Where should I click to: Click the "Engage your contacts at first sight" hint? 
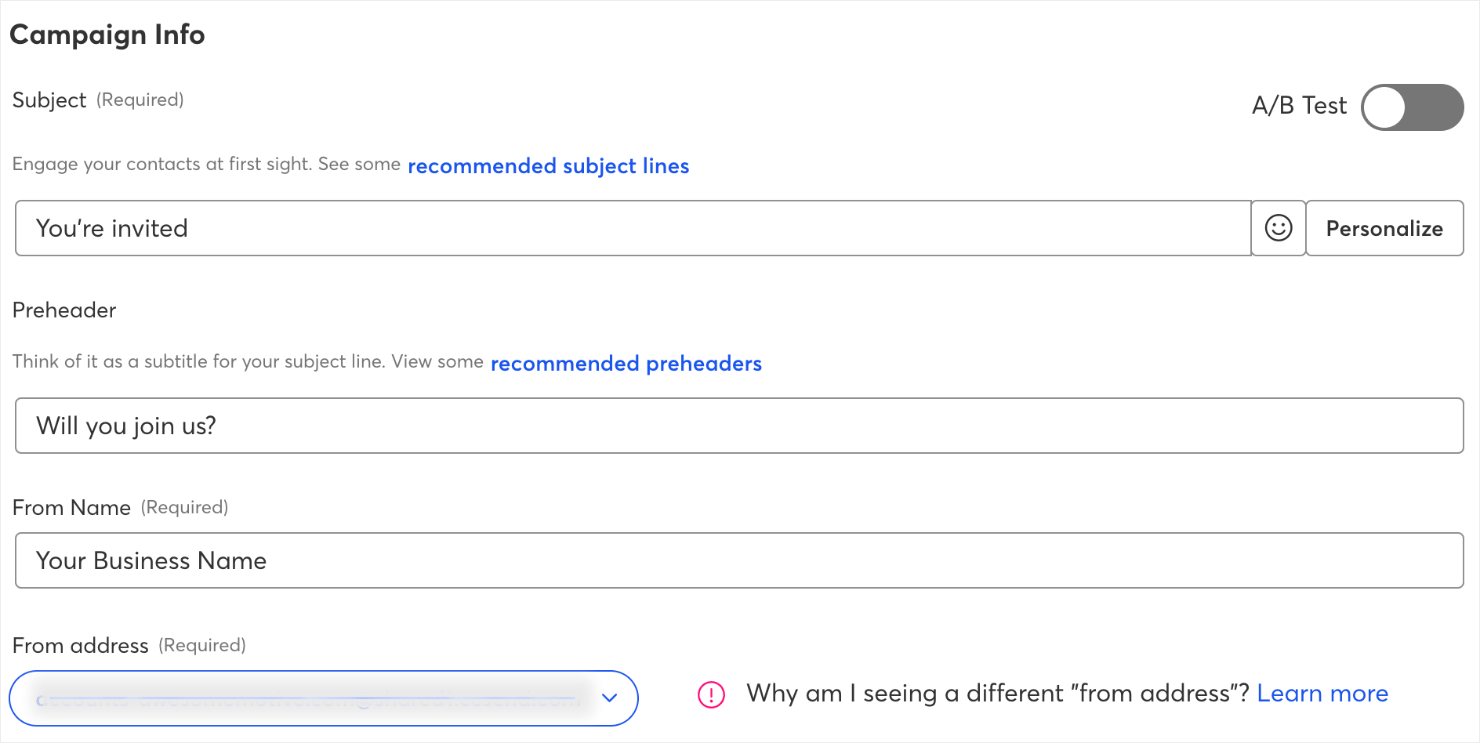(206, 165)
